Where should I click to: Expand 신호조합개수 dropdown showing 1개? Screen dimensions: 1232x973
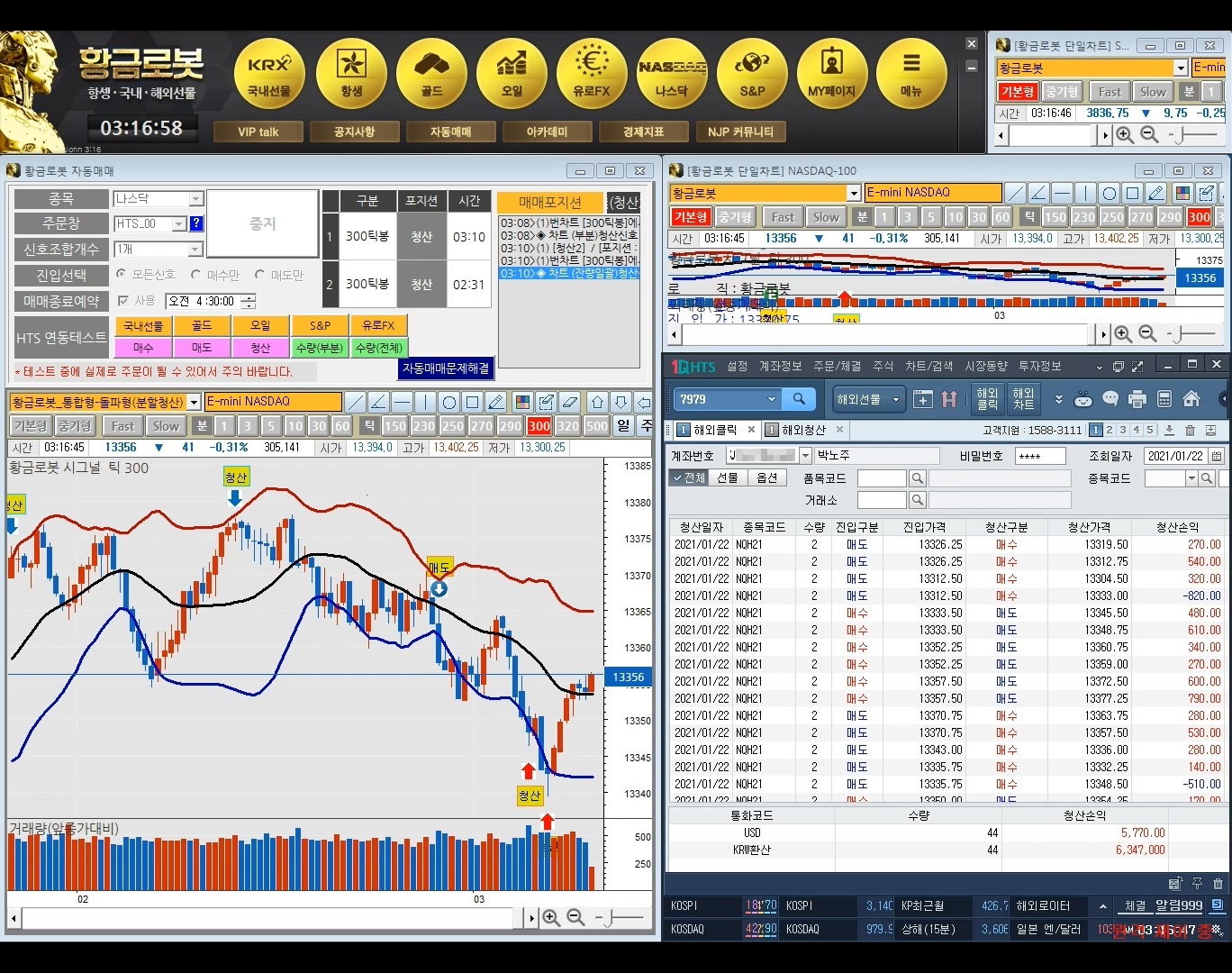[195, 250]
